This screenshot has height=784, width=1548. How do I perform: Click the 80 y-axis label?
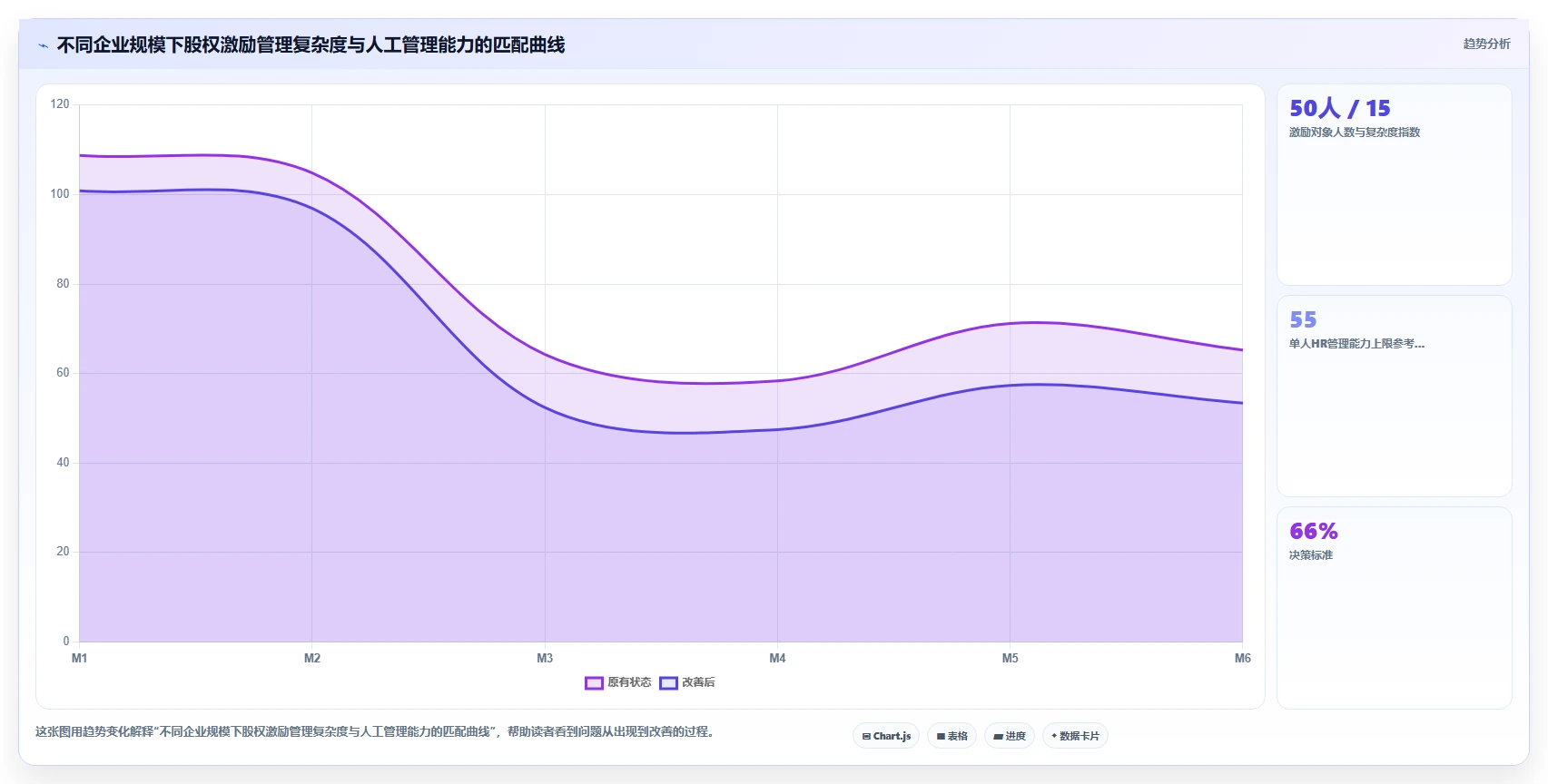click(63, 284)
